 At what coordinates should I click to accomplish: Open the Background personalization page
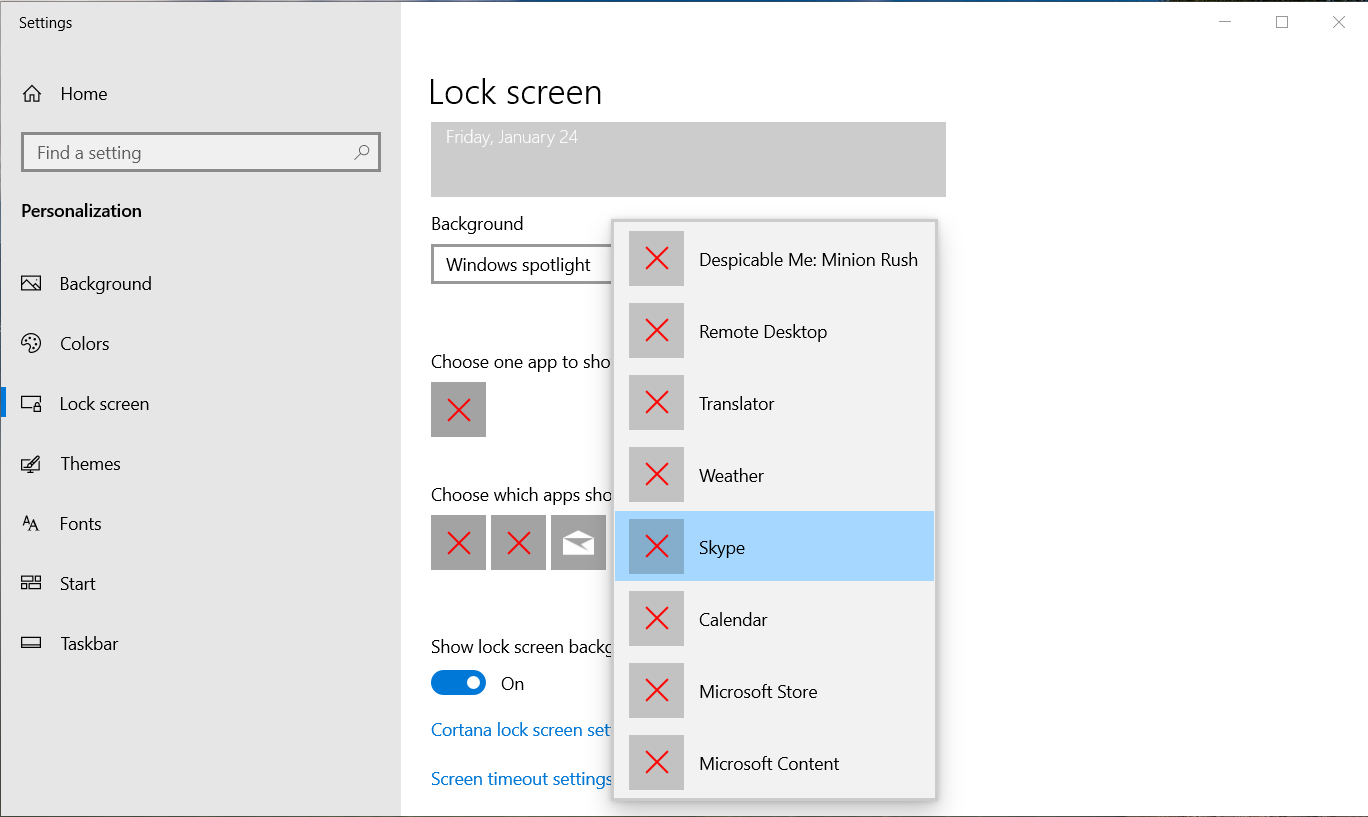pyautogui.click(x=200, y=284)
